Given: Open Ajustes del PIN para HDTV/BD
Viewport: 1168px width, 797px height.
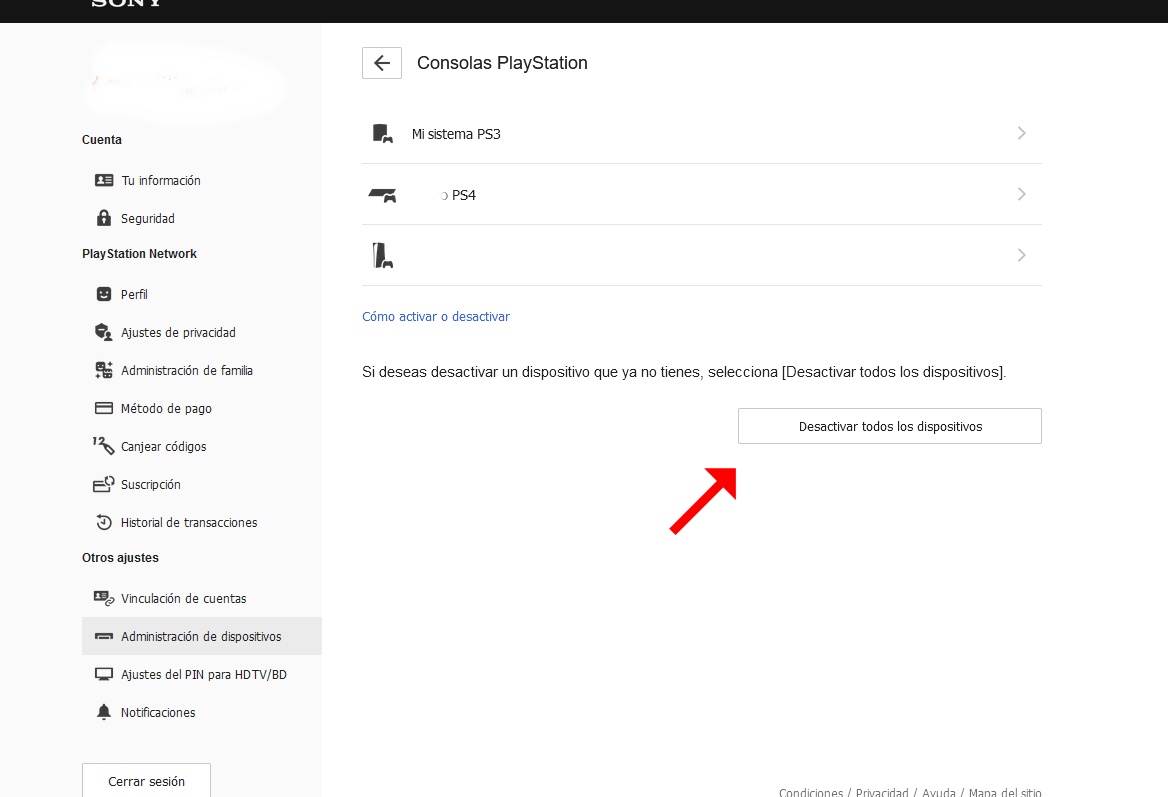Looking at the screenshot, I should pos(203,674).
